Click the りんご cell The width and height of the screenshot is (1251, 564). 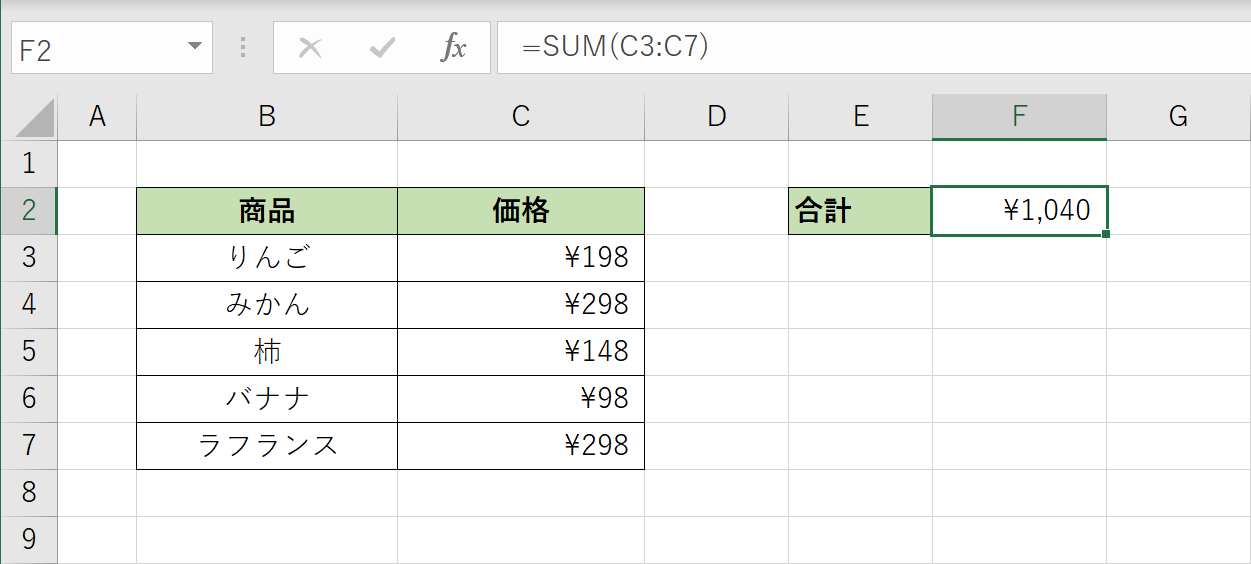[x=266, y=258]
